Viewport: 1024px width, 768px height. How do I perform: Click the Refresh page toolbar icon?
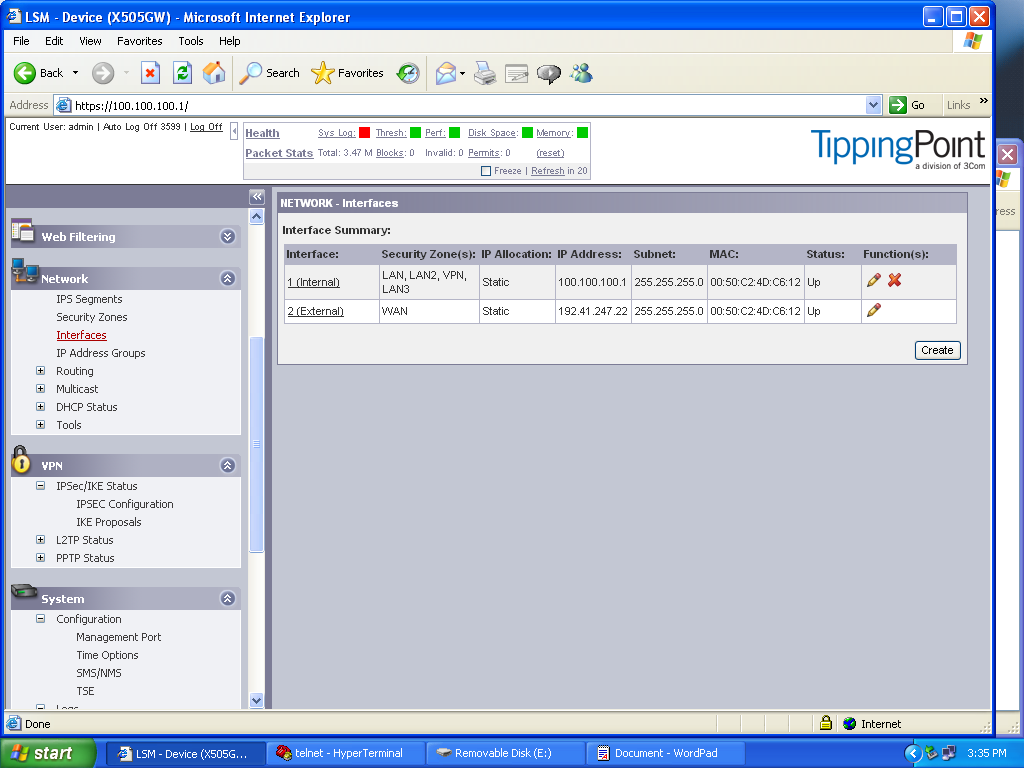coord(182,73)
